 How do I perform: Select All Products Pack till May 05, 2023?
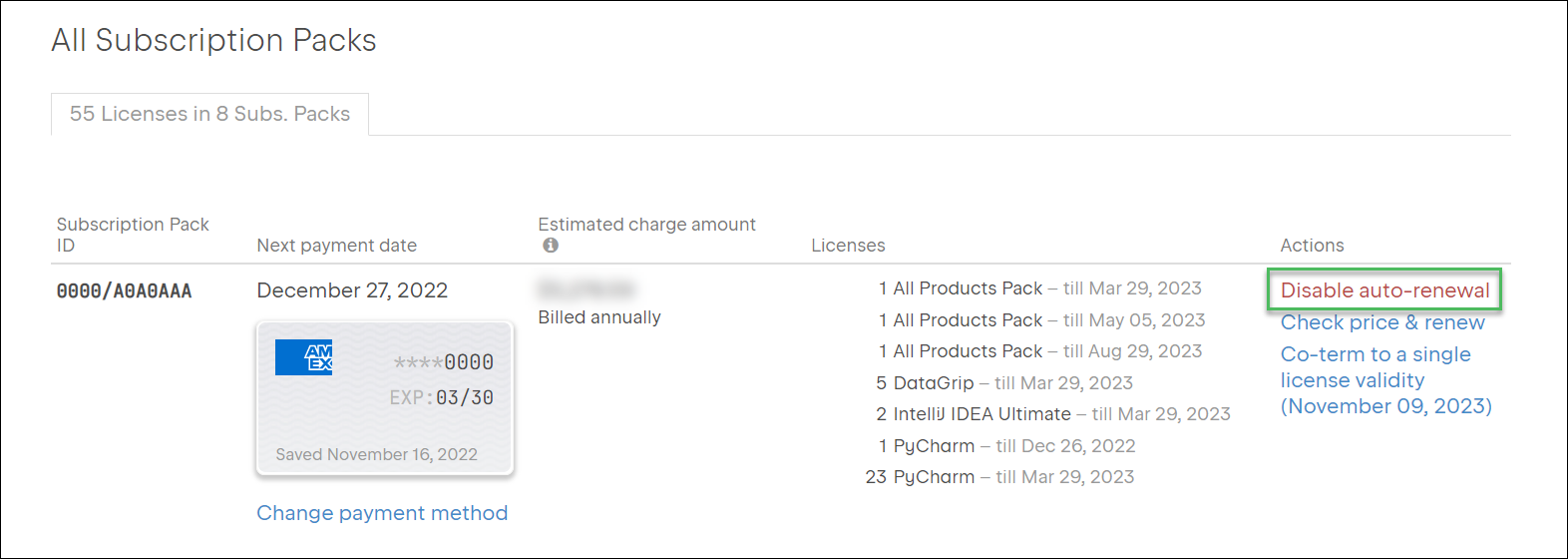click(x=1041, y=320)
